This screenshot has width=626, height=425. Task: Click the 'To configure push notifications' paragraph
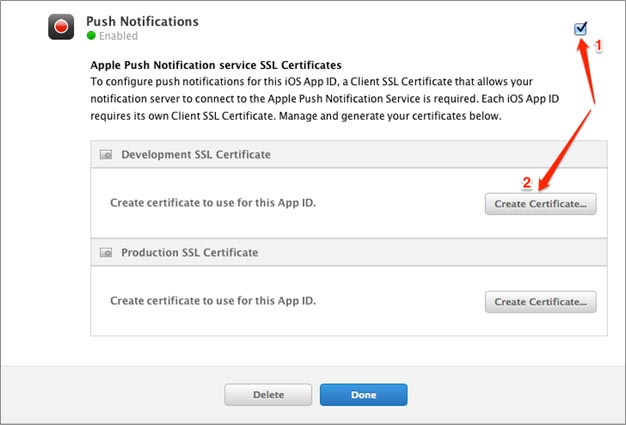click(325, 99)
